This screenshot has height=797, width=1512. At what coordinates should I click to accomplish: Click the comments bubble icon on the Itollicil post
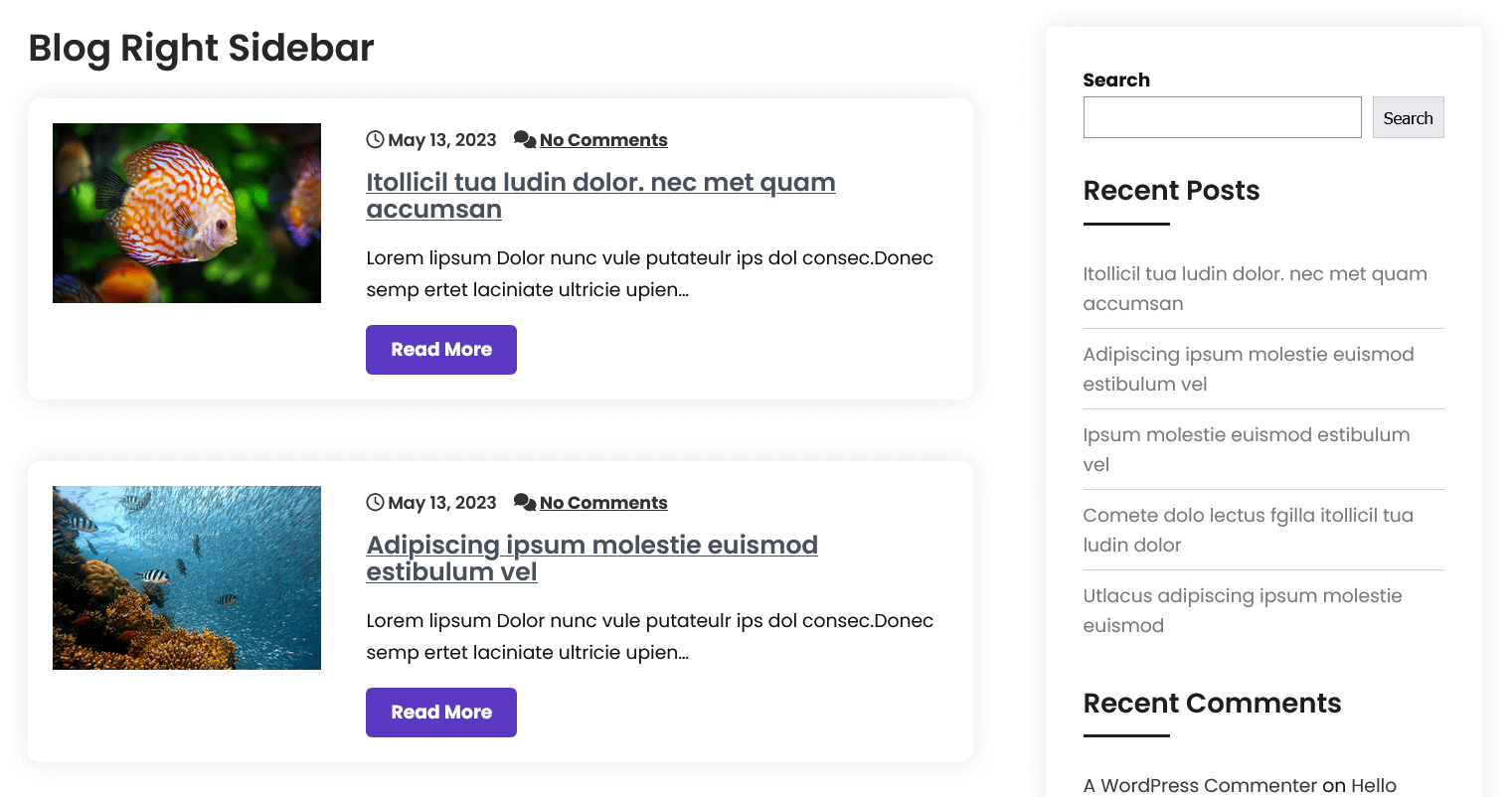click(525, 139)
